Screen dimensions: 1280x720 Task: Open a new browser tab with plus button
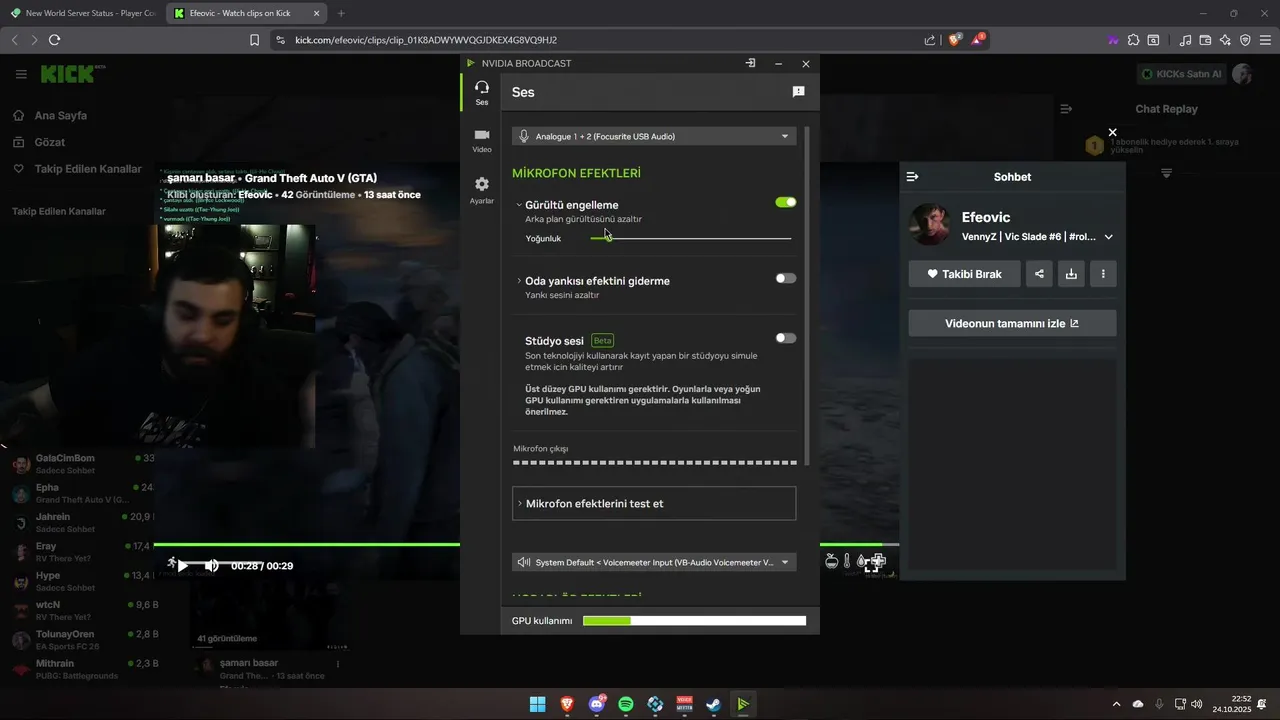click(x=341, y=13)
